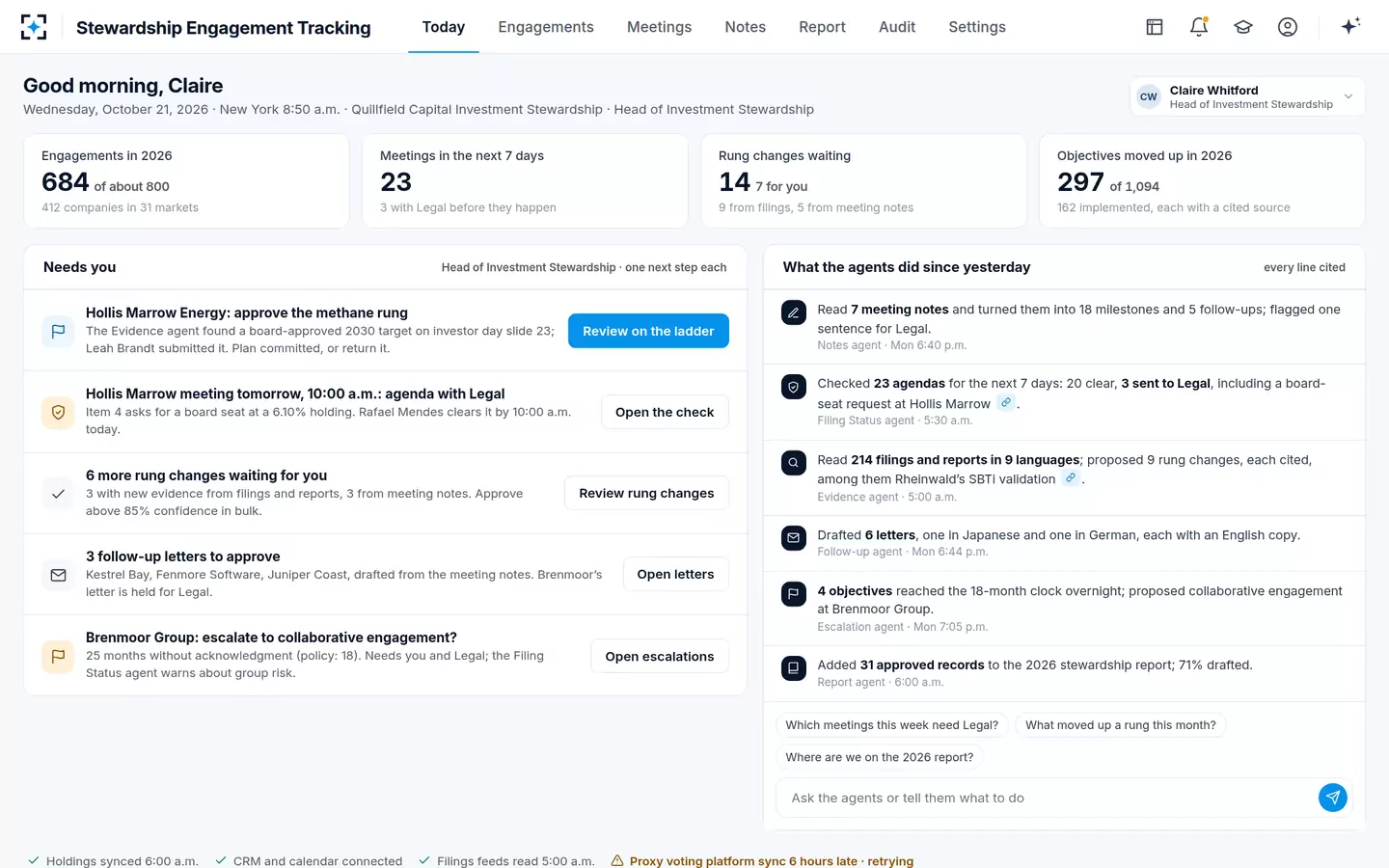
Task: Click Review on the ladder button
Action: (x=648, y=331)
